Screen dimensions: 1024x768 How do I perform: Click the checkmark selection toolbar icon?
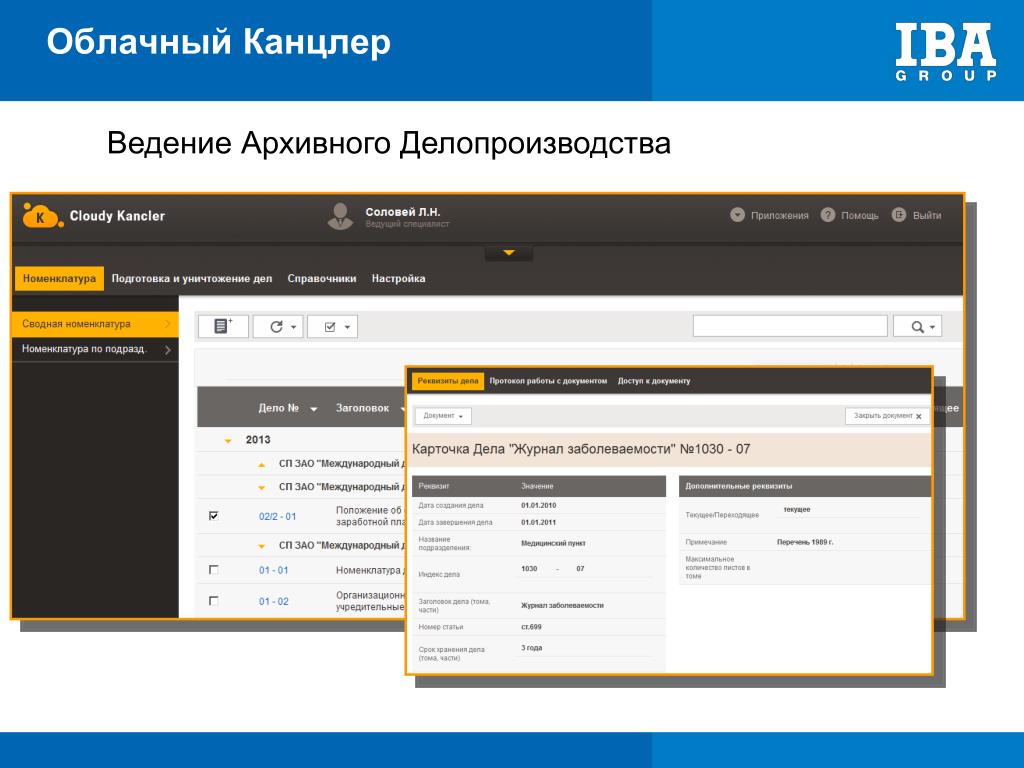pos(330,327)
